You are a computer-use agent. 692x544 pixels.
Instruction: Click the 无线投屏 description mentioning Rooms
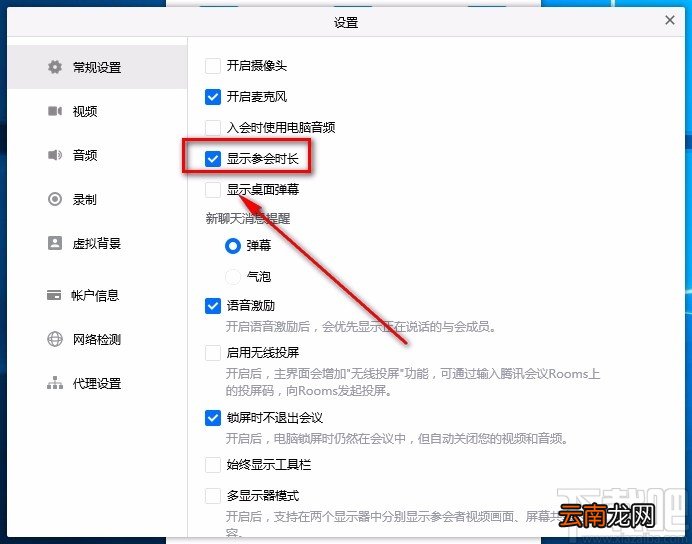click(x=413, y=382)
